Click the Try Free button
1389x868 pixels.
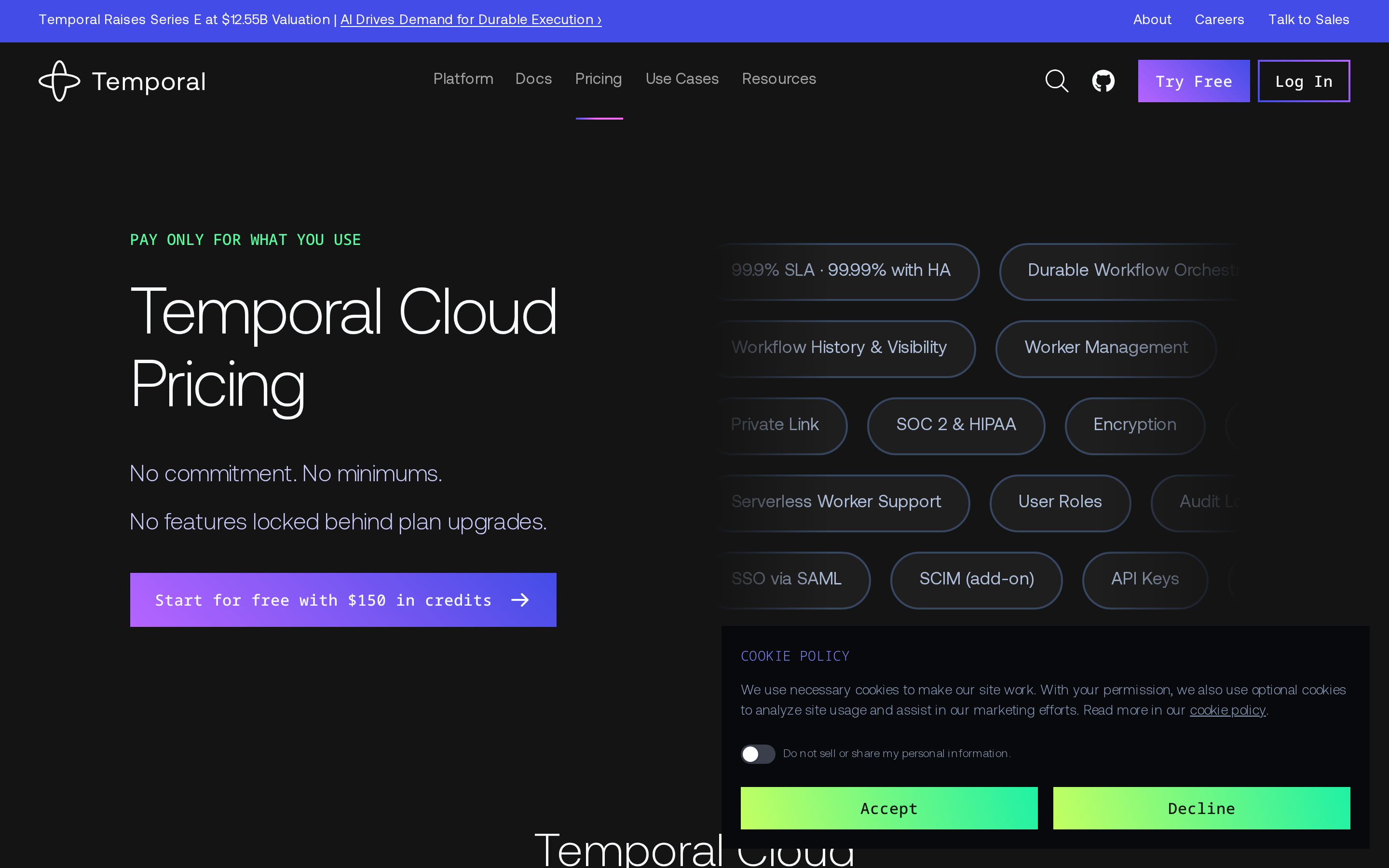(x=1194, y=81)
